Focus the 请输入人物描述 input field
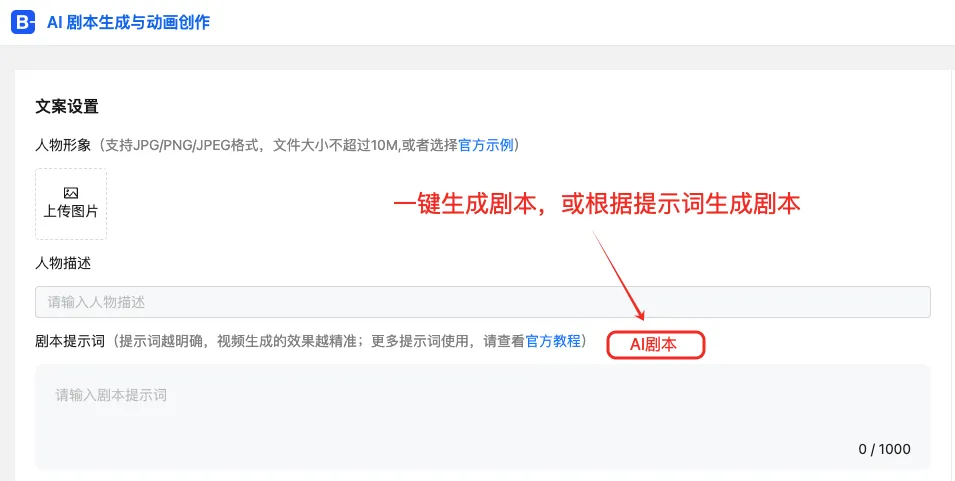The image size is (955, 481). 482,302
